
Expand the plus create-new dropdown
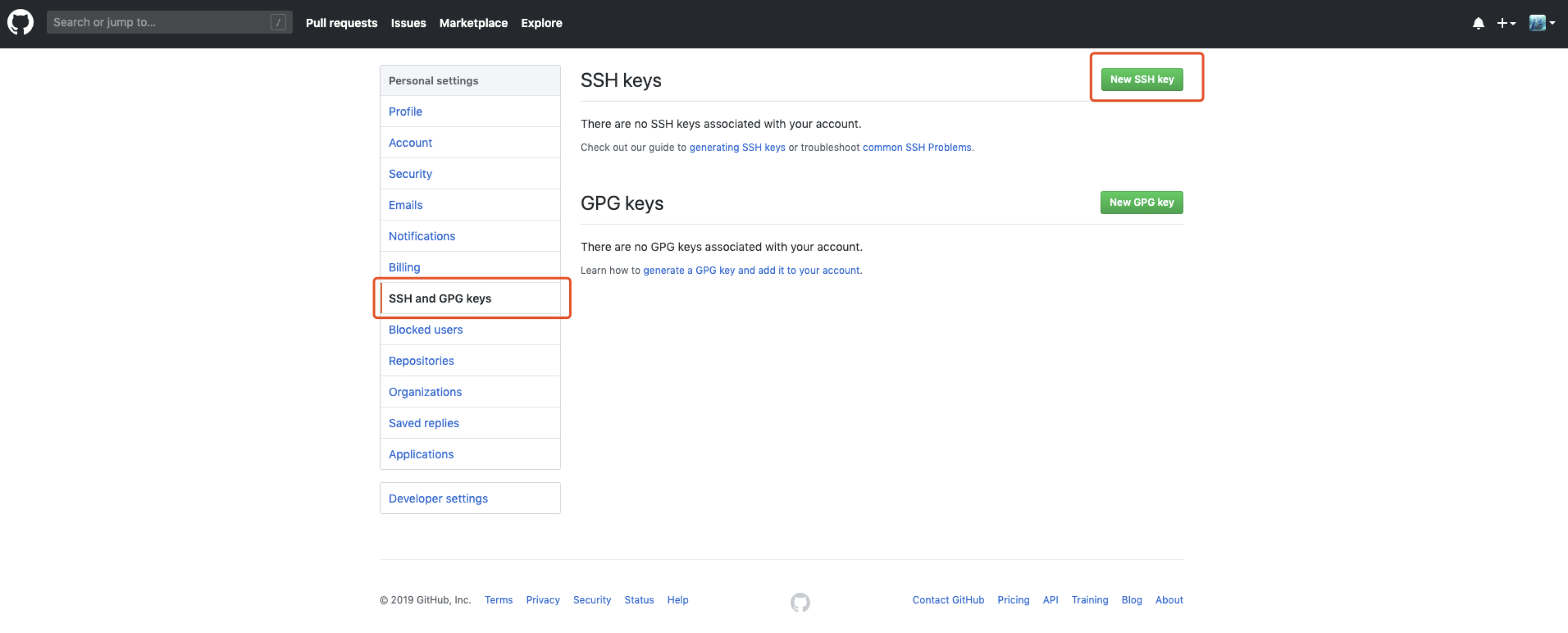pos(1506,23)
